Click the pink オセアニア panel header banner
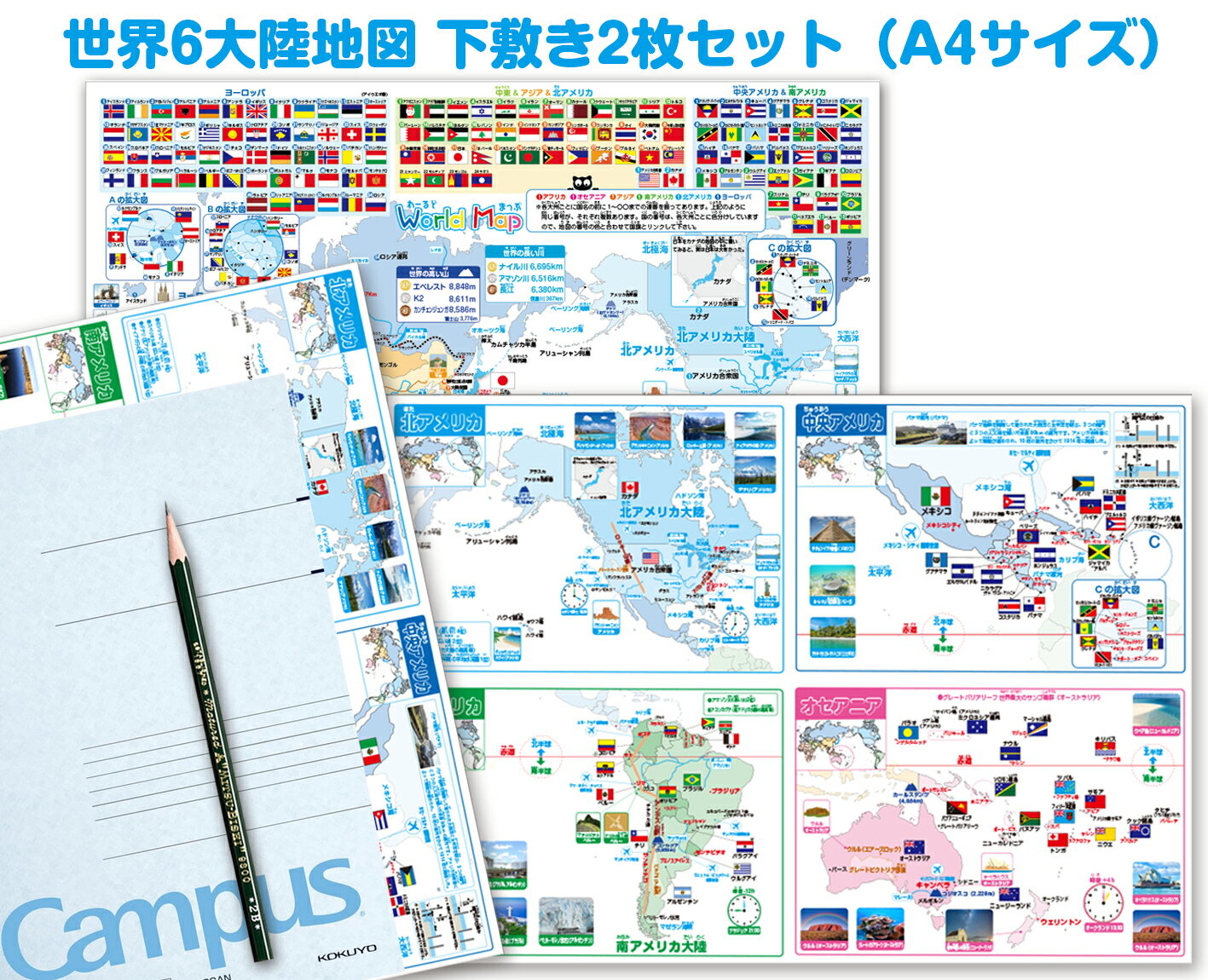The height and width of the screenshot is (980, 1208). click(841, 705)
